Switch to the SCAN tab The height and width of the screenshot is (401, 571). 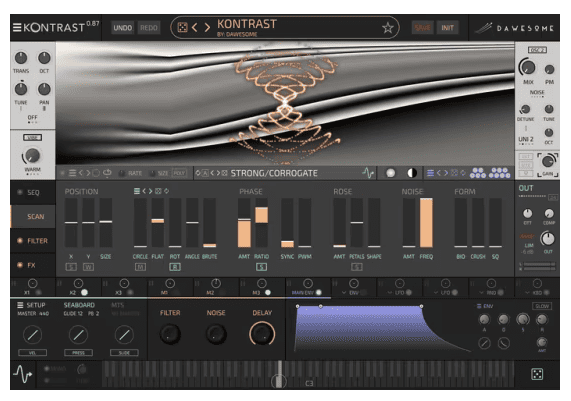pyautogui.click(x=33, y=216)
